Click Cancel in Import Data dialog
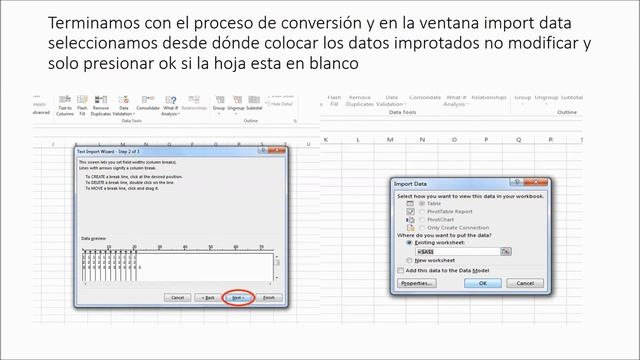This screenshot has width=640, height=360. [525, 283]
